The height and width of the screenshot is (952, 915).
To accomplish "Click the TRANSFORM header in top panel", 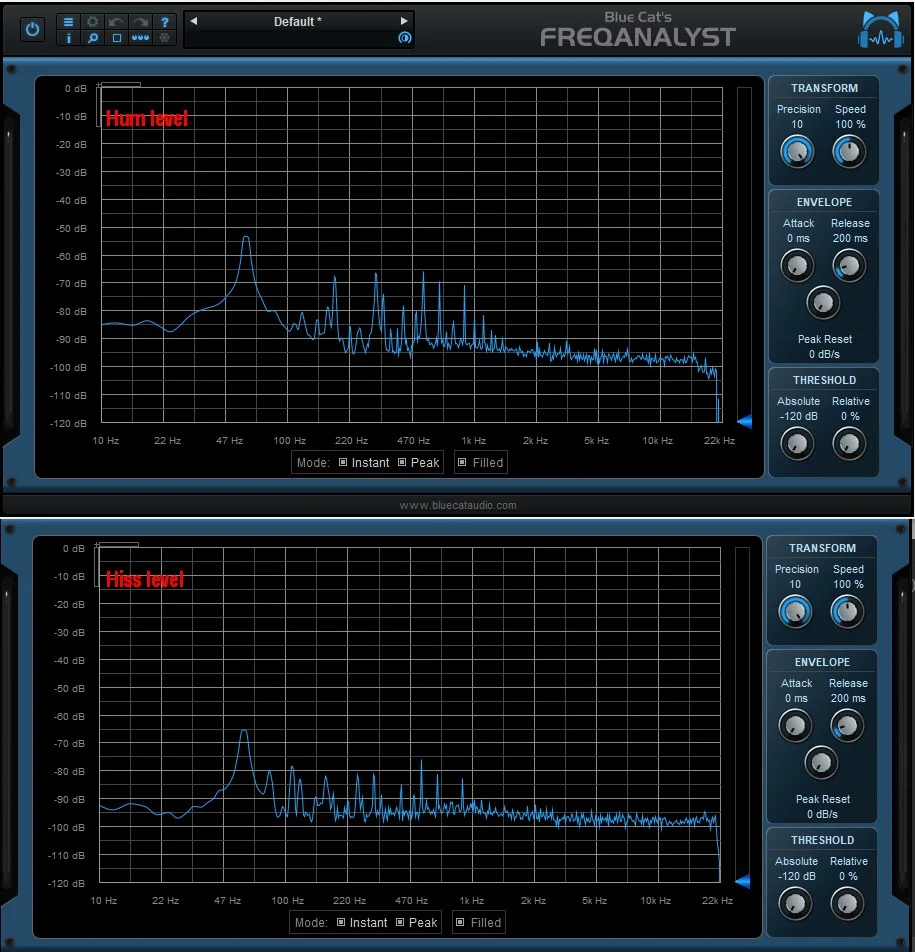I will click(824, 89).
